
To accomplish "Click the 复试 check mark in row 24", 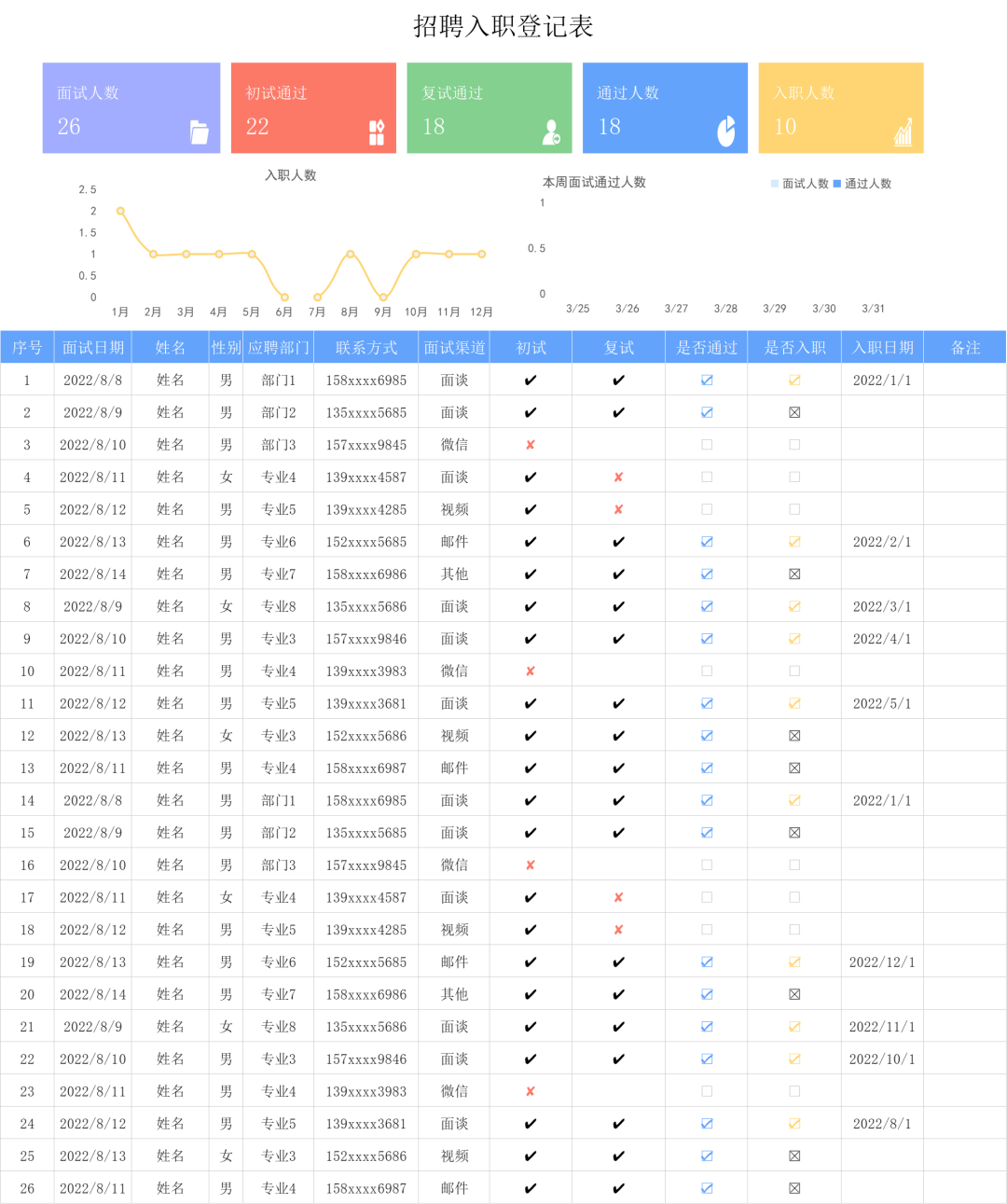I will (618, 1124).
